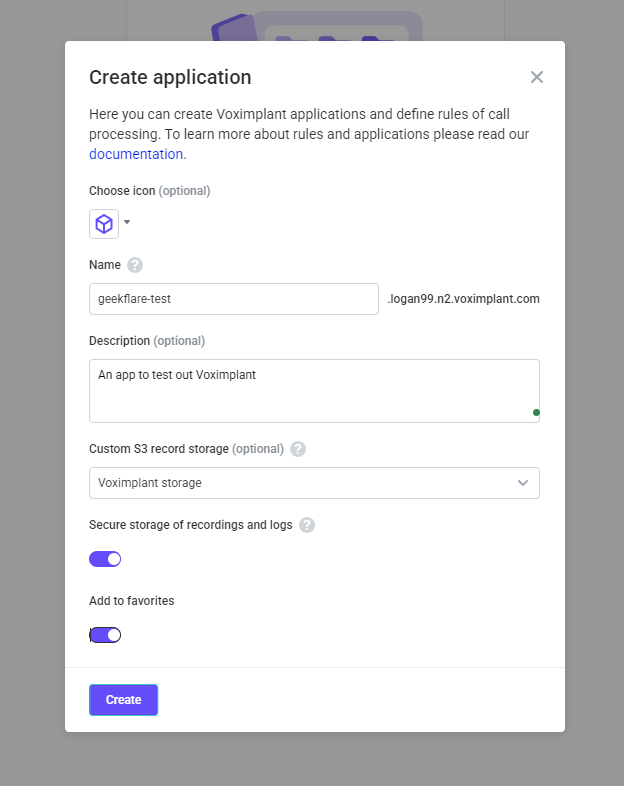624x786 pixels.
Task: Click the Add to favorites label
Action: (132, 601)
